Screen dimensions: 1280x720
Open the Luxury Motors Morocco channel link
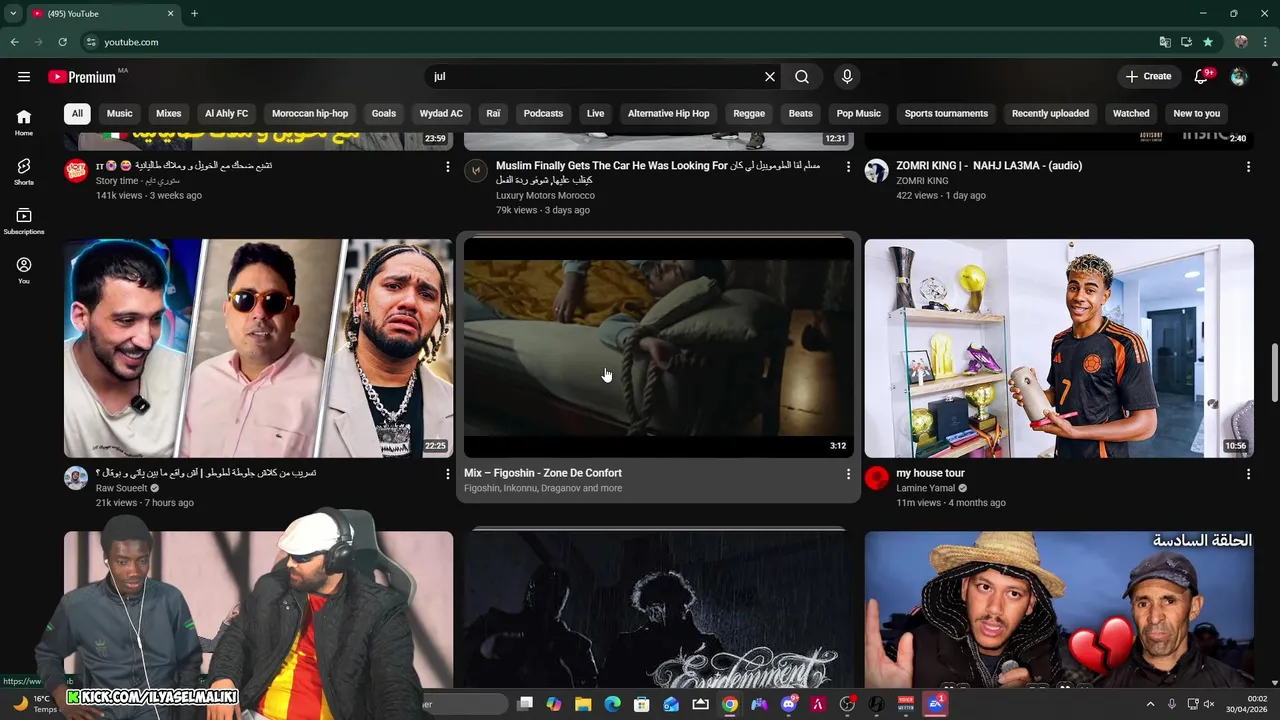pos(545,195)
